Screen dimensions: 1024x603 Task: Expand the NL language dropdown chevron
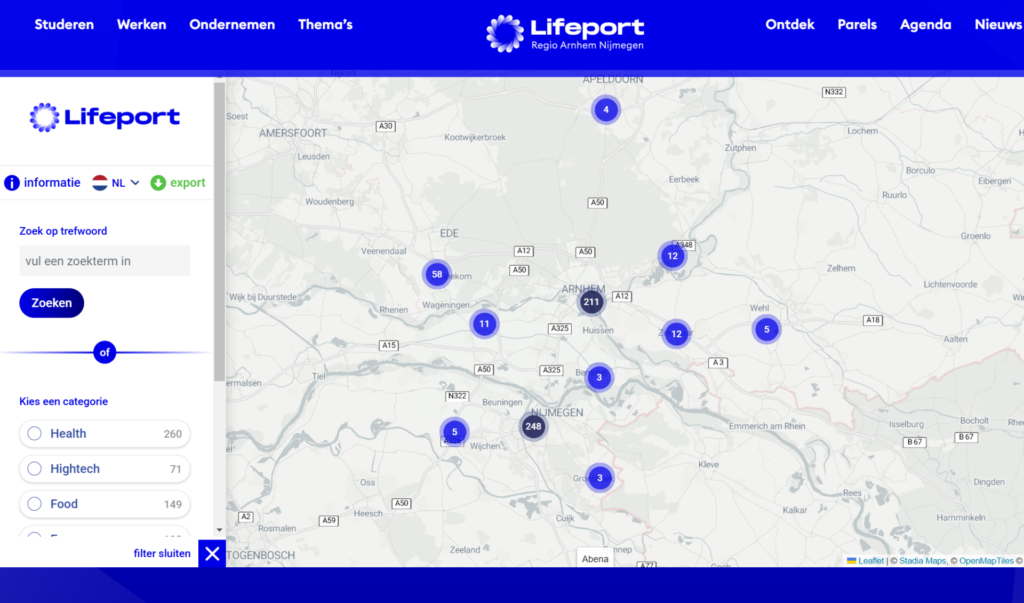tap(135, 183)
